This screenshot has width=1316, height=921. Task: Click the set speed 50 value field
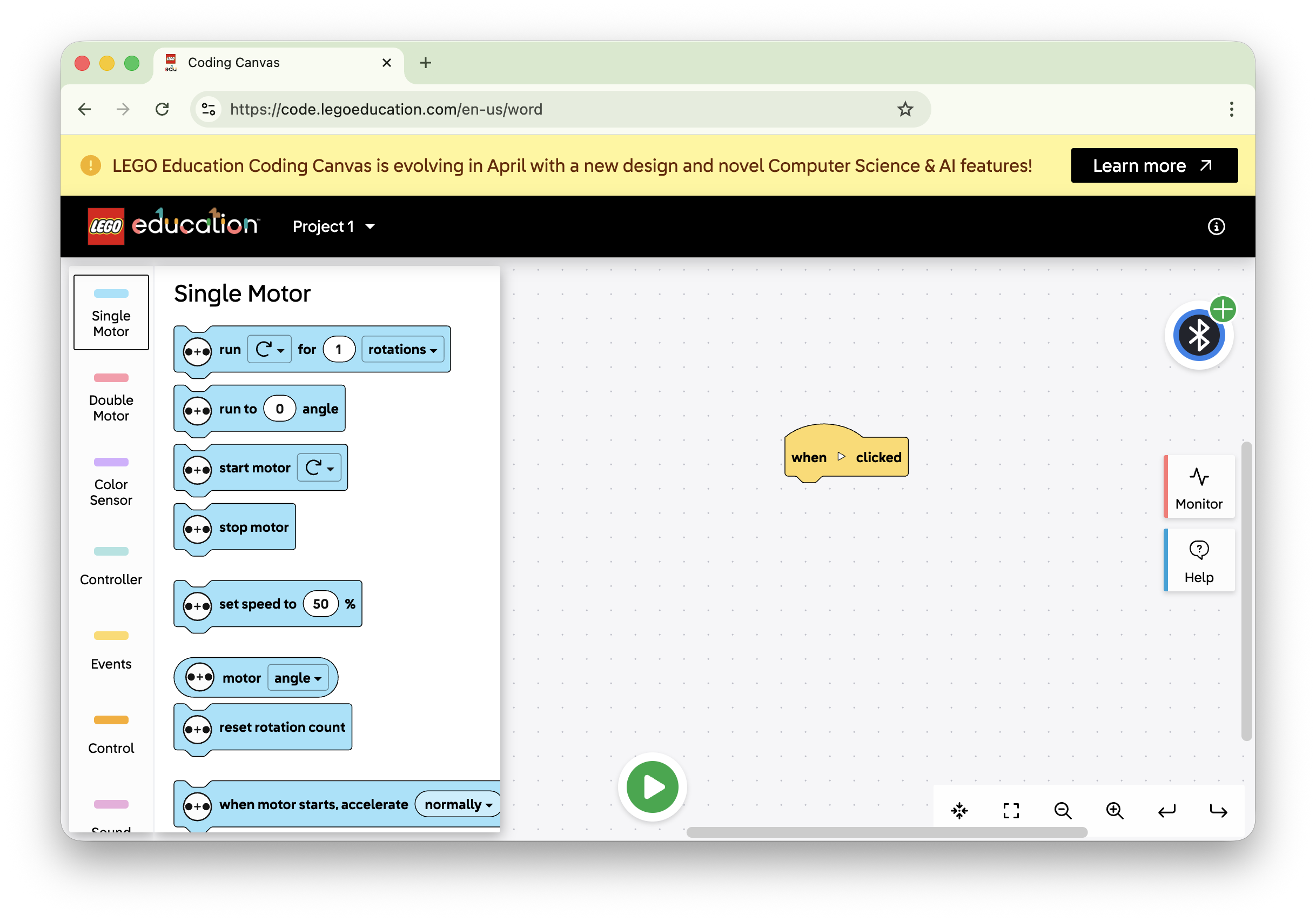pyautogui.click(x=320, y=604)
